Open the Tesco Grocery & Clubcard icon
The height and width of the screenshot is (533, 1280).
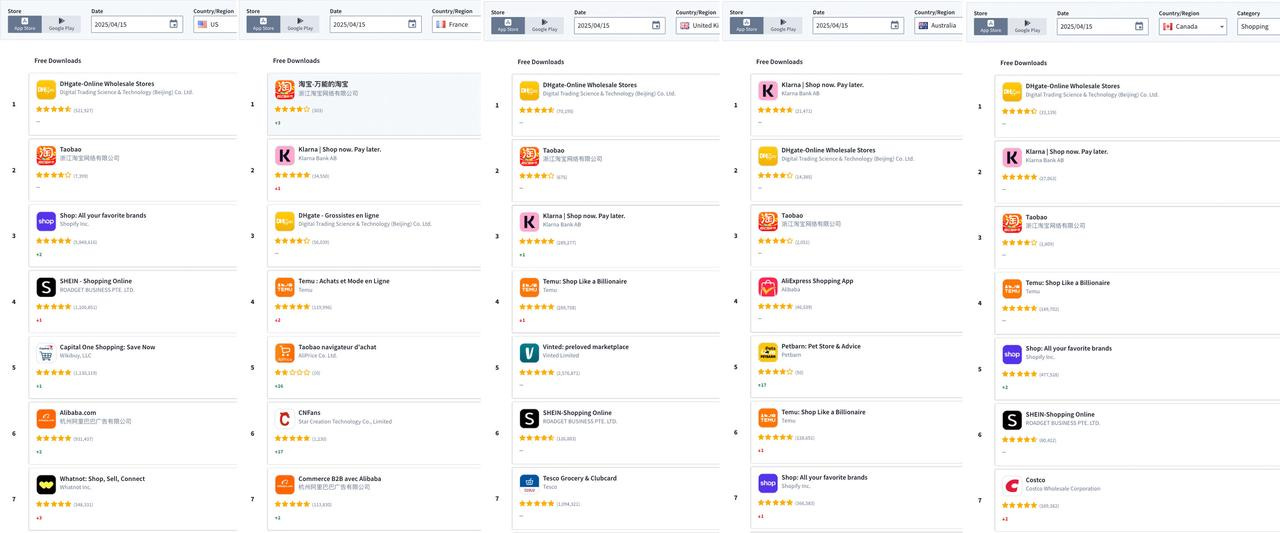coord(529,484)
